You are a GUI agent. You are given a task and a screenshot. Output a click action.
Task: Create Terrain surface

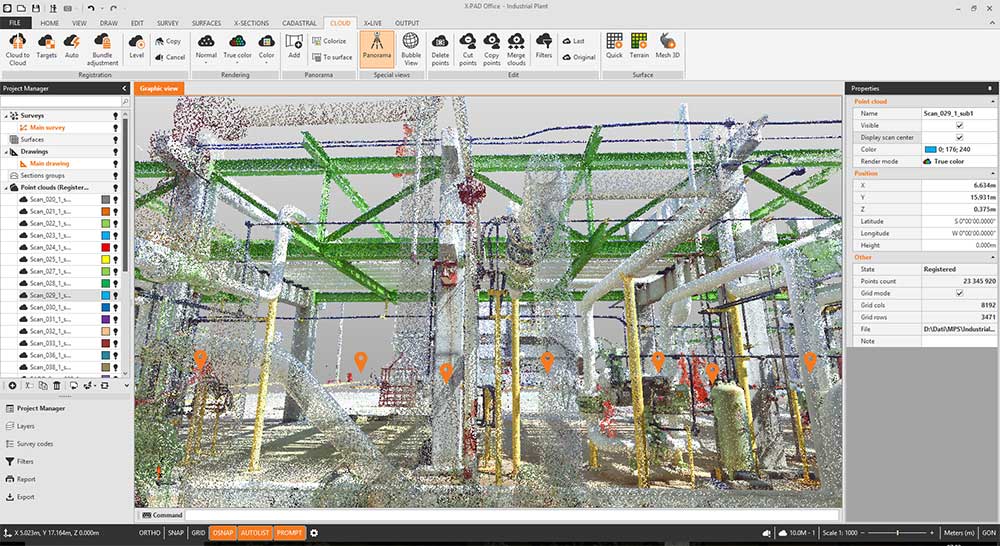[639, 47]
